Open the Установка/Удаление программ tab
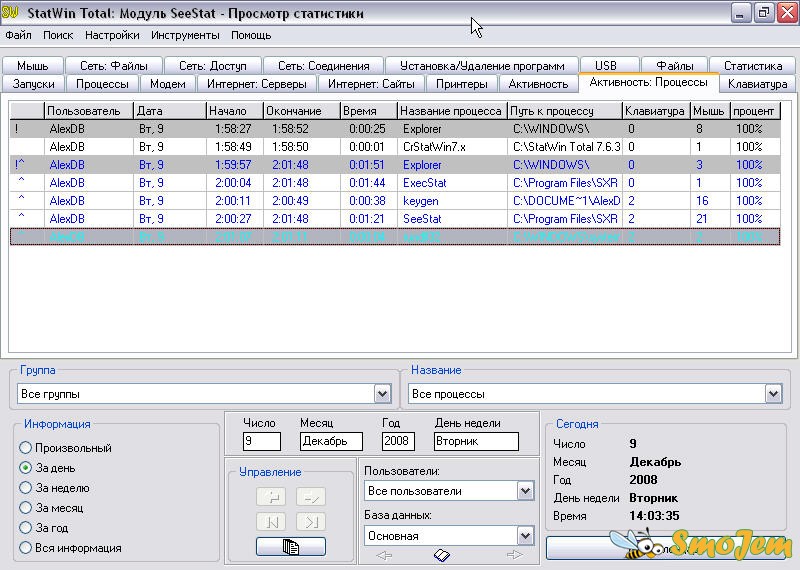 point(482,66)
